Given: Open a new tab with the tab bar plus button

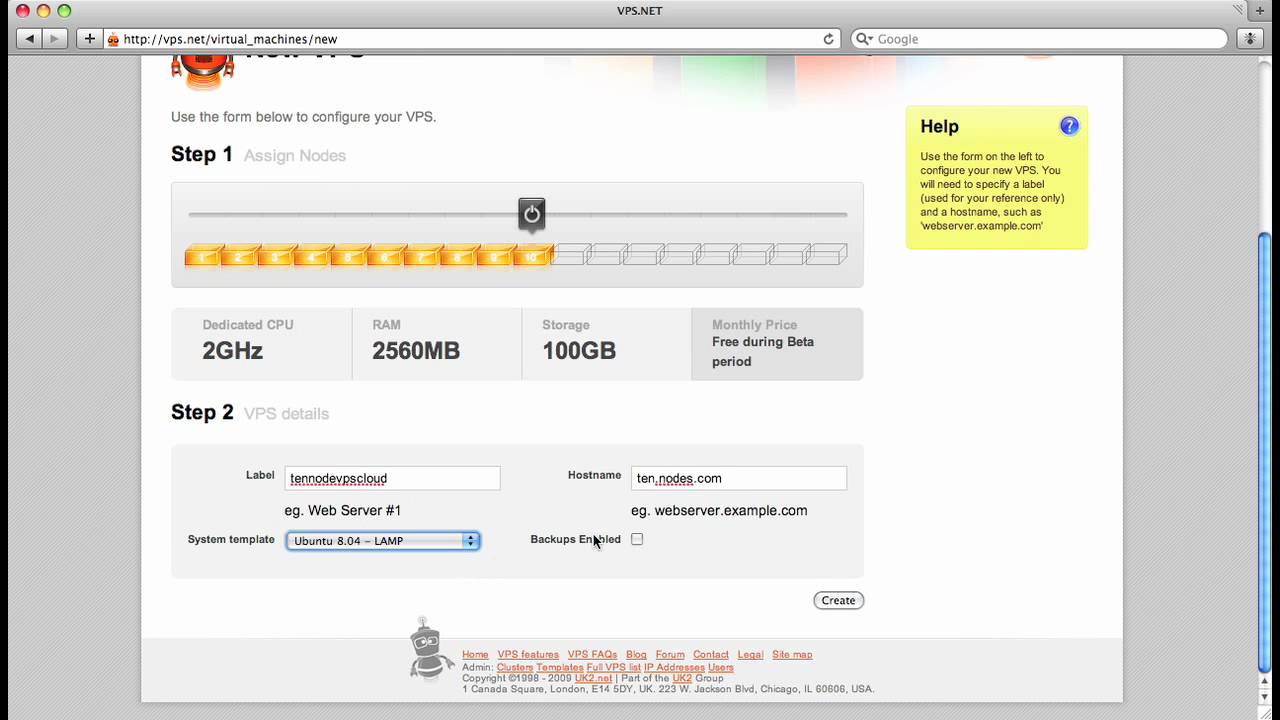Looking at the screenshot, I should pyautogui.click(x=1260, y=11).
